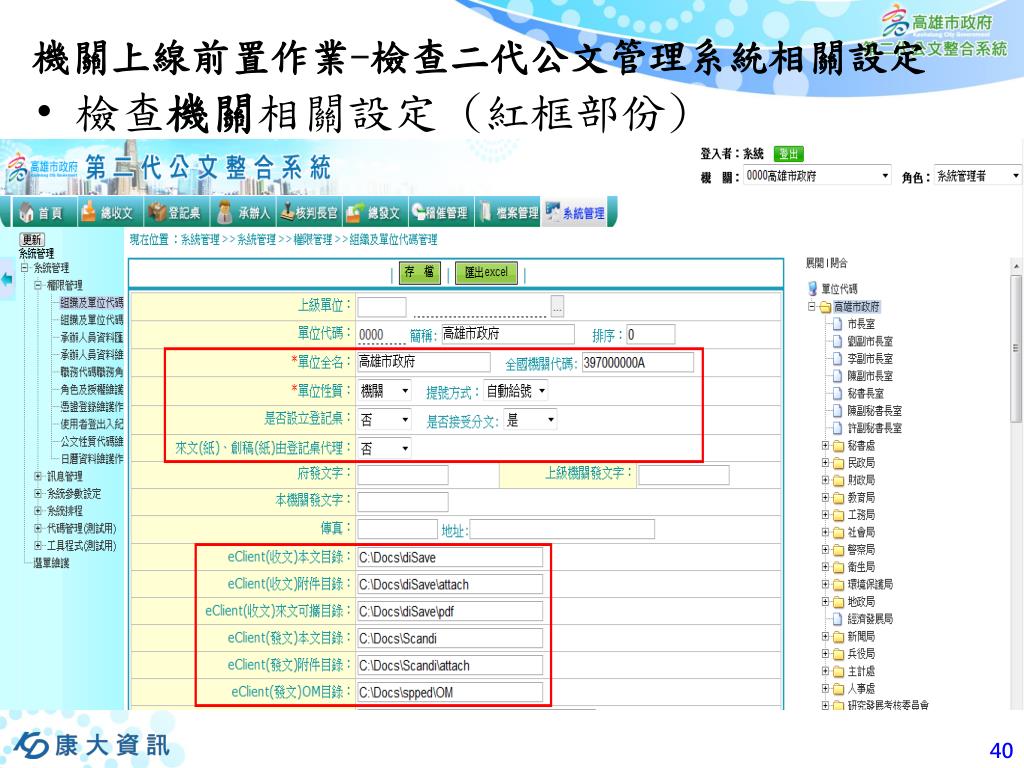Click the document icon beside 陳副市長室
1024x768 pixels.
tap(837, 376)
